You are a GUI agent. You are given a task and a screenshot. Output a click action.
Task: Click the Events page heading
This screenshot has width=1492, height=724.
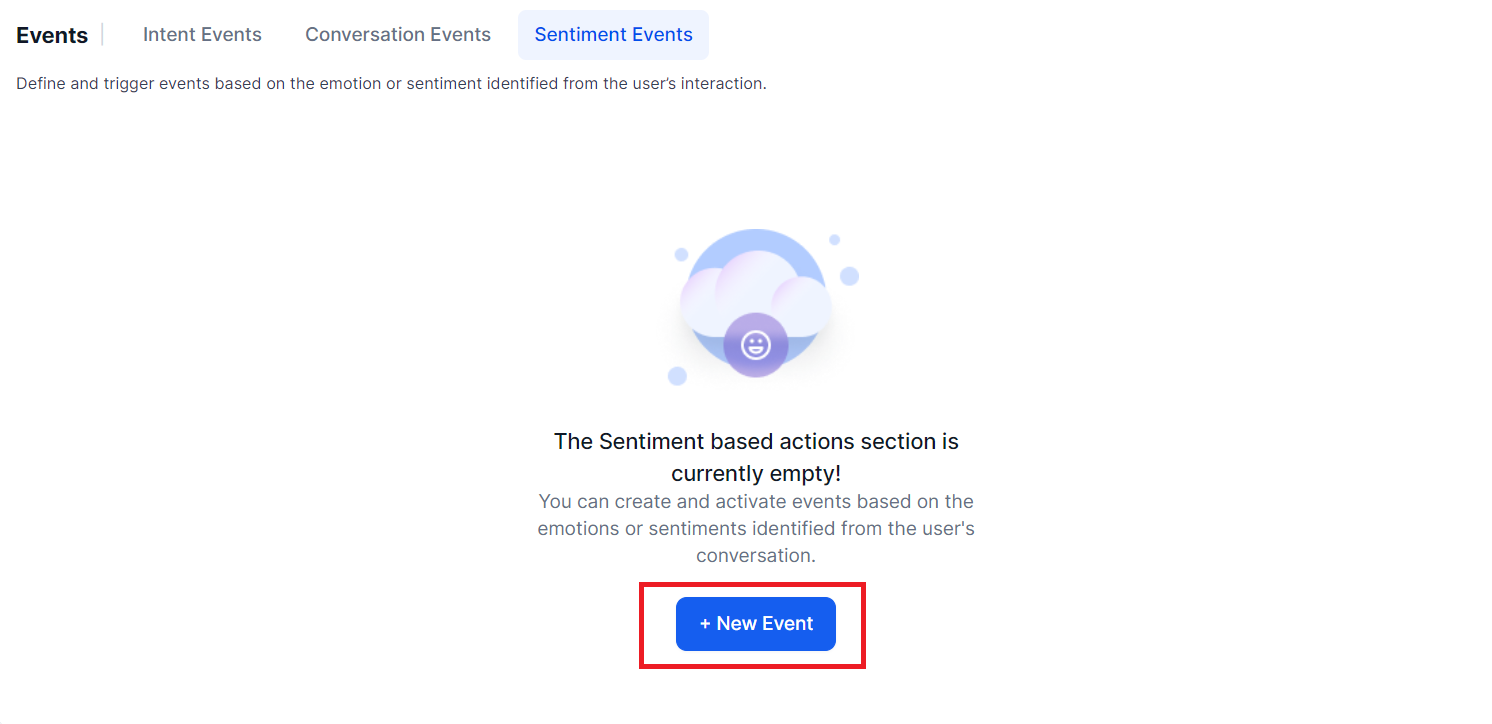tap(52, 35)
